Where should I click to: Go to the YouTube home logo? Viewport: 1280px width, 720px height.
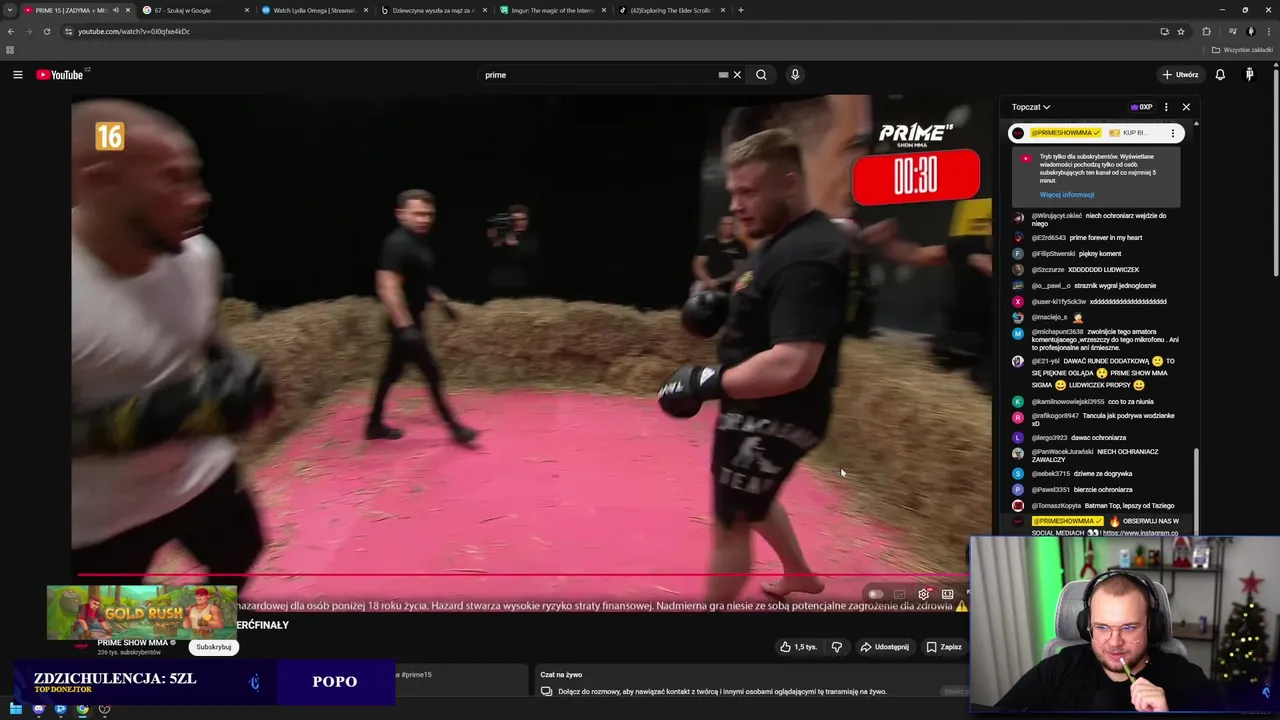60,75
